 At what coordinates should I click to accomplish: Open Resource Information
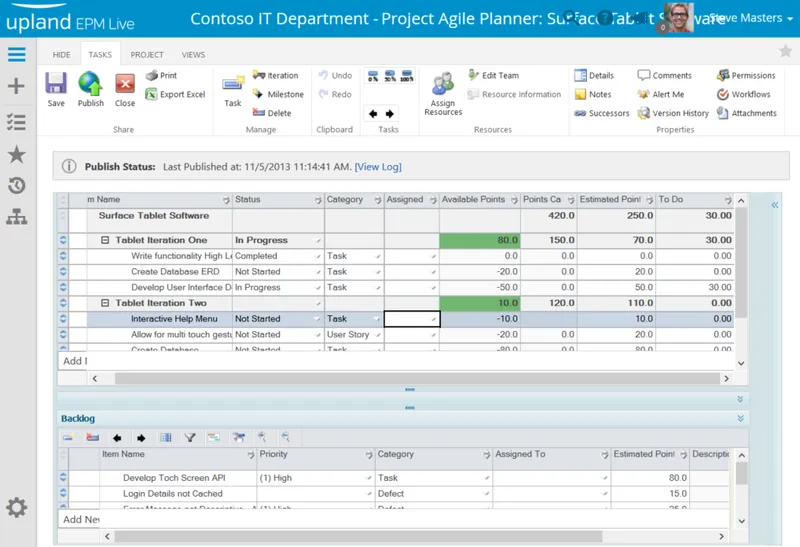click(514, 94)
